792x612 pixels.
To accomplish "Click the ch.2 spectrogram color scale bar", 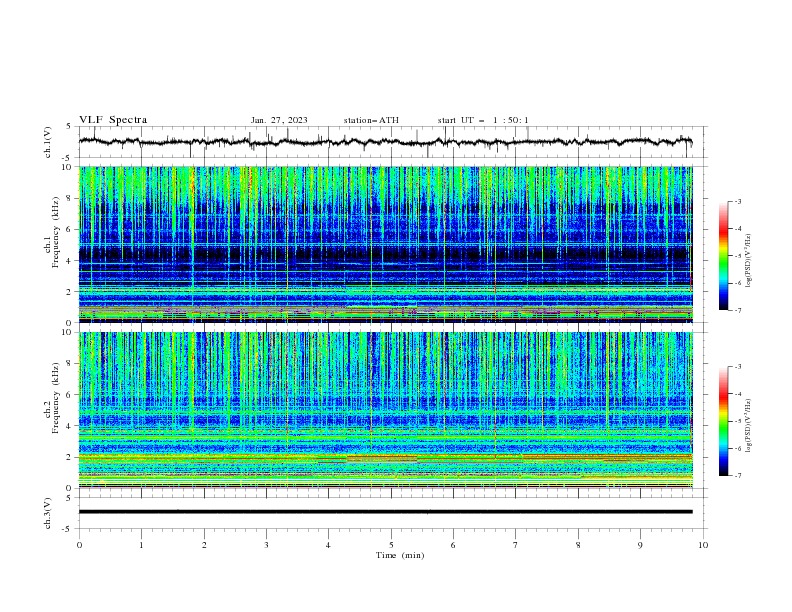I will tap(723, 421).
